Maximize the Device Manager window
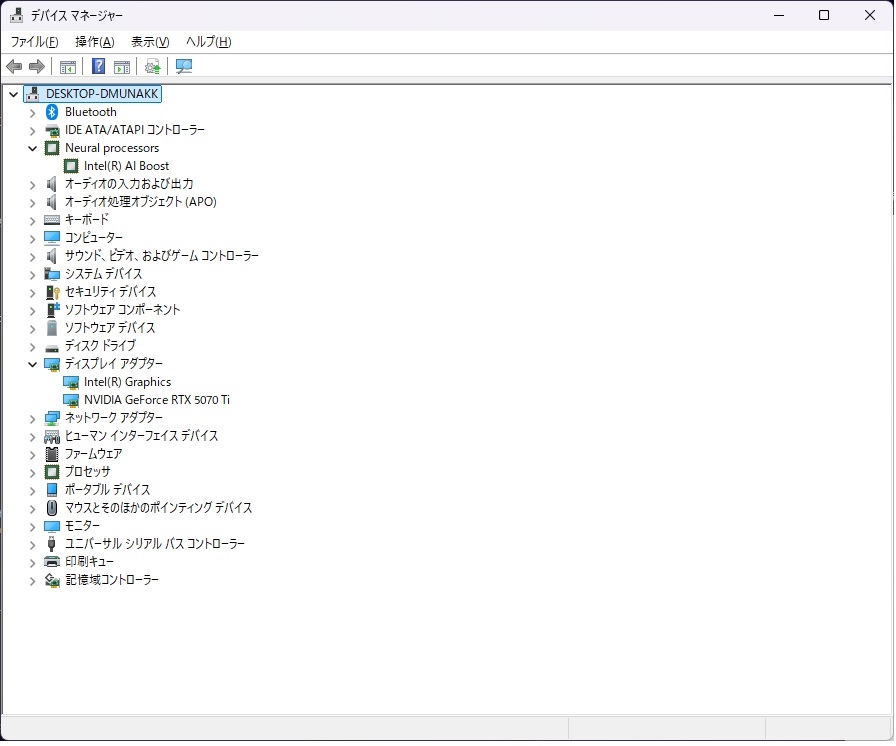 824,15
